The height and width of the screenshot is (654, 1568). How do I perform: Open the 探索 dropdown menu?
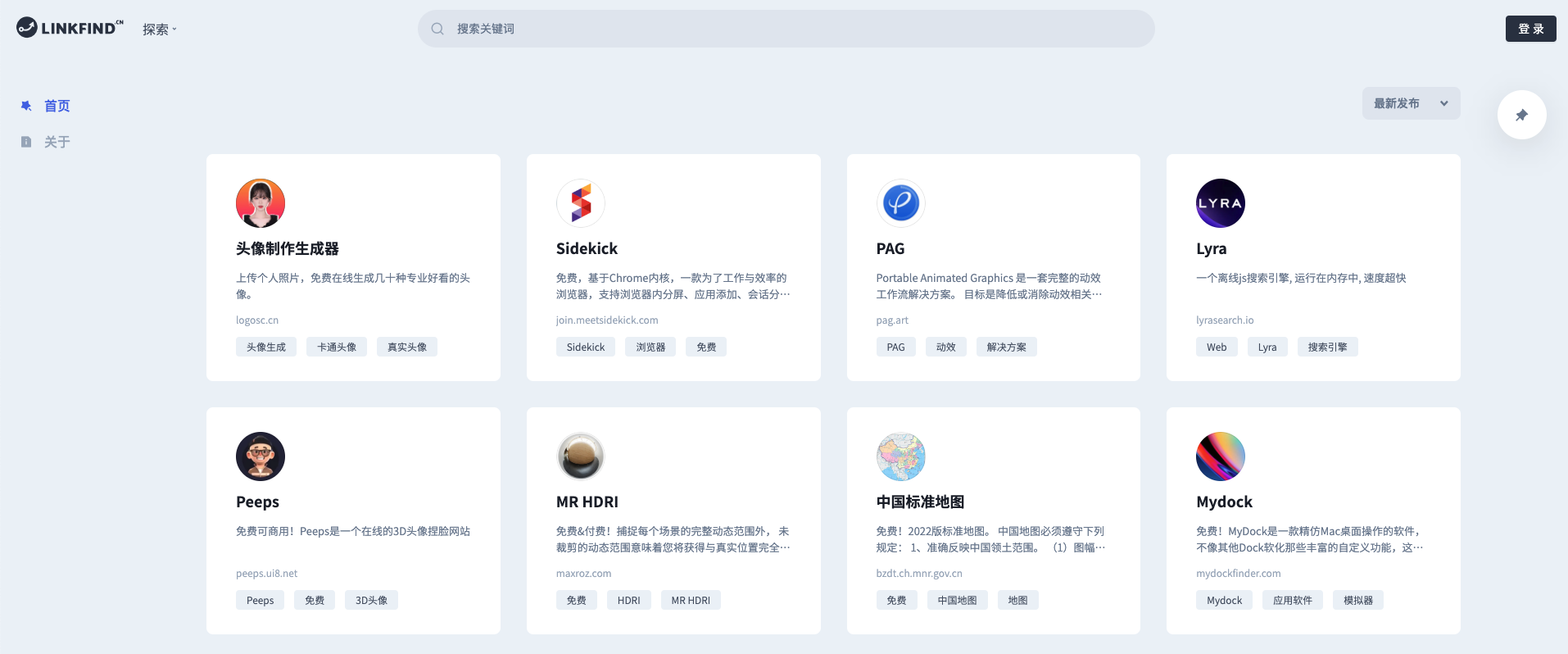(x=160, y=30)
